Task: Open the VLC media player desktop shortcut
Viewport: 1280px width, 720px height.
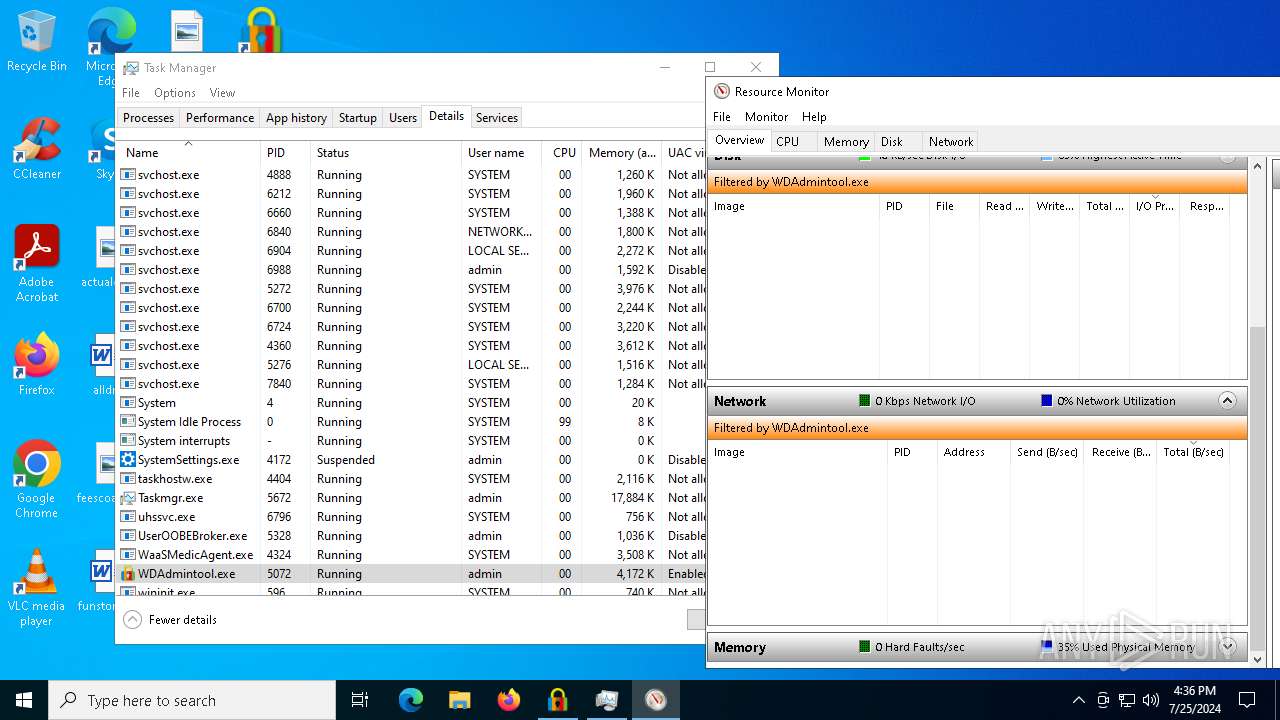Action: [36, 588]
